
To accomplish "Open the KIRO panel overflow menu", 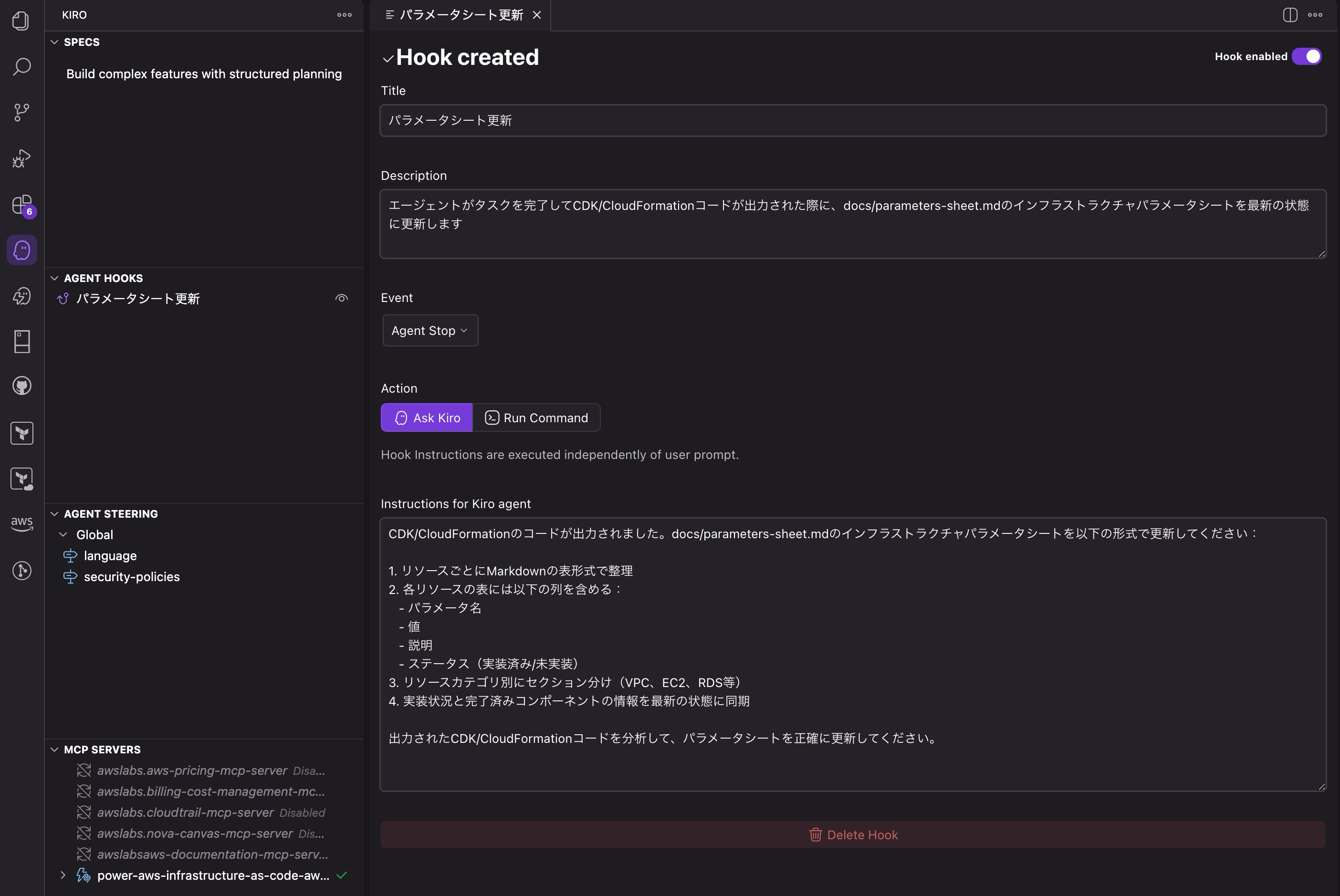I will 344,15.
